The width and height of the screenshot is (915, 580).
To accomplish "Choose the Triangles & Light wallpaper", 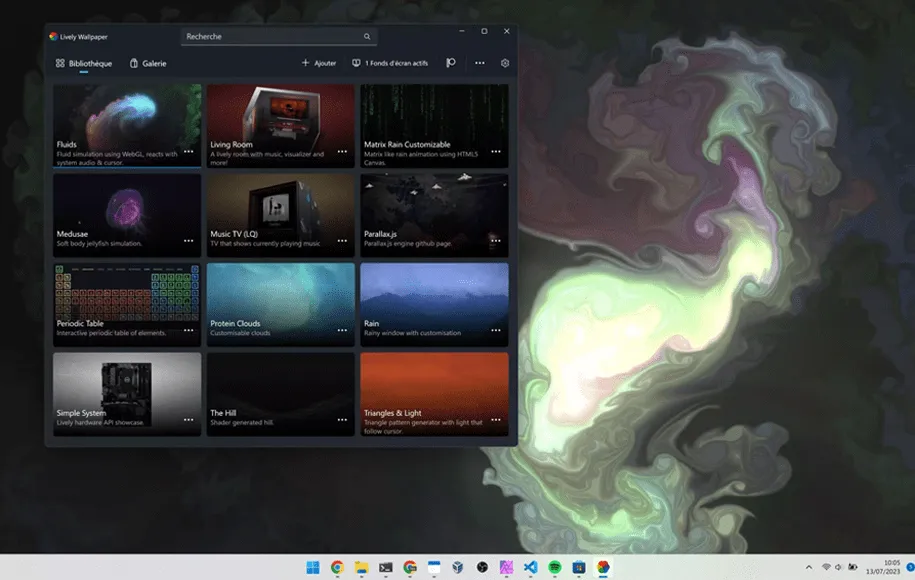I will point(434,385).
